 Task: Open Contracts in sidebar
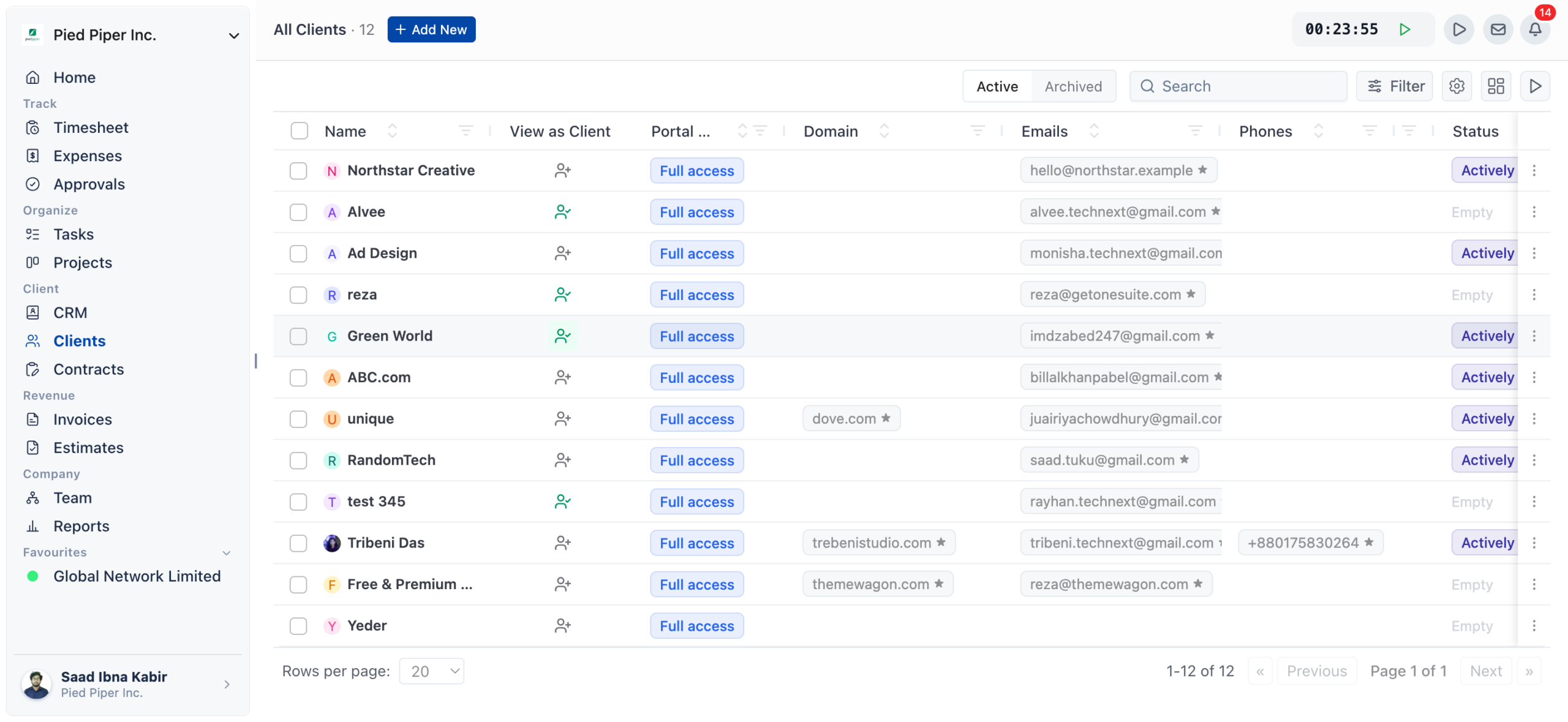pos(88,369)
